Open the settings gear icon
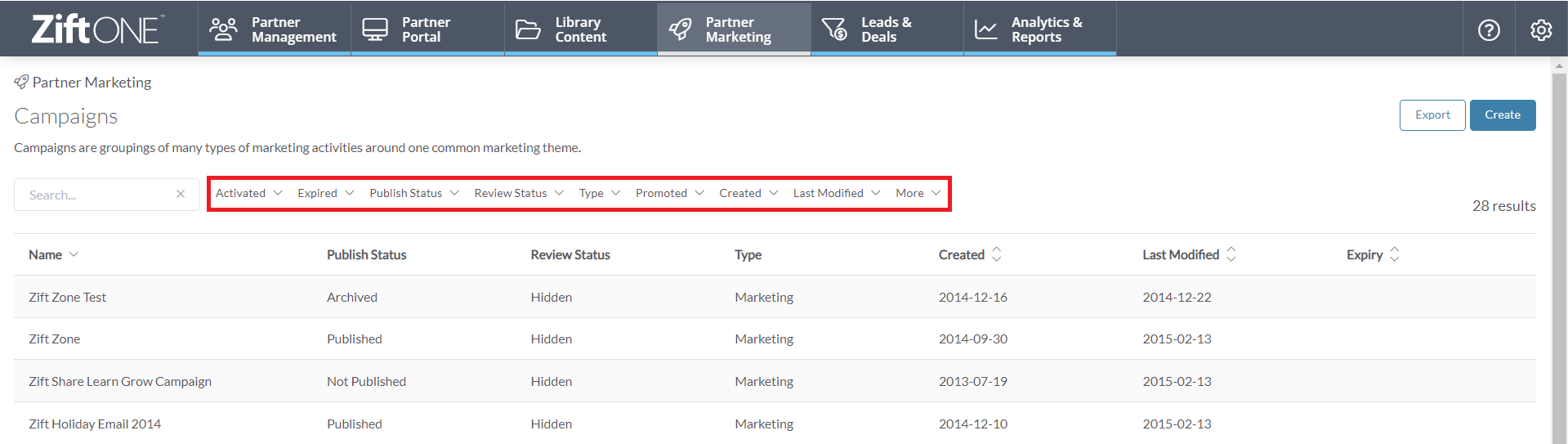 pyautogui.click(x=1541, y=30)
